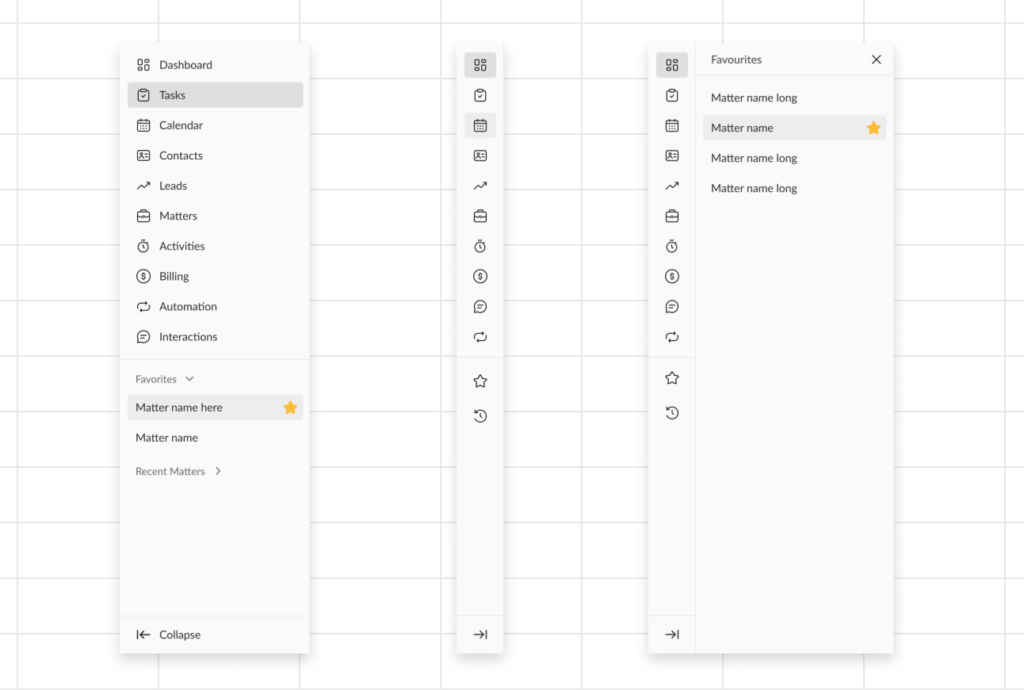Open Automation in the labeled sidebar

click(x=188, y=307)
